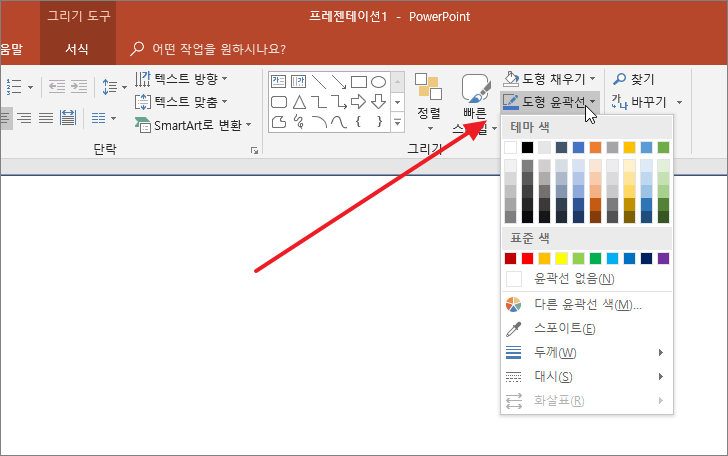
Task: Open the columns dropdown
Action: pos(104,118)
